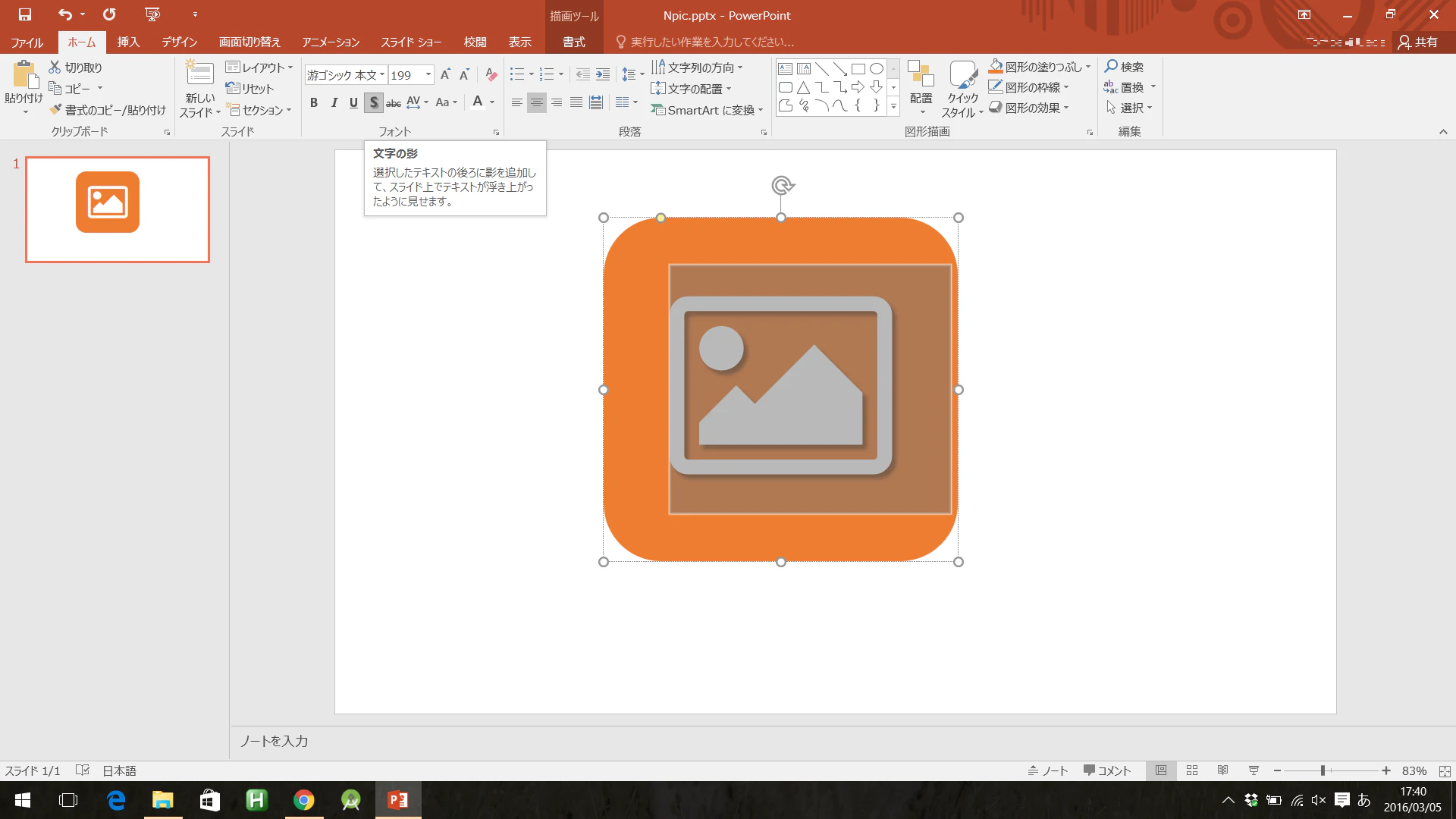Click Convert to SmartArt button
Viewport: 1456px width, 819px height.
[x=707, y=110]
